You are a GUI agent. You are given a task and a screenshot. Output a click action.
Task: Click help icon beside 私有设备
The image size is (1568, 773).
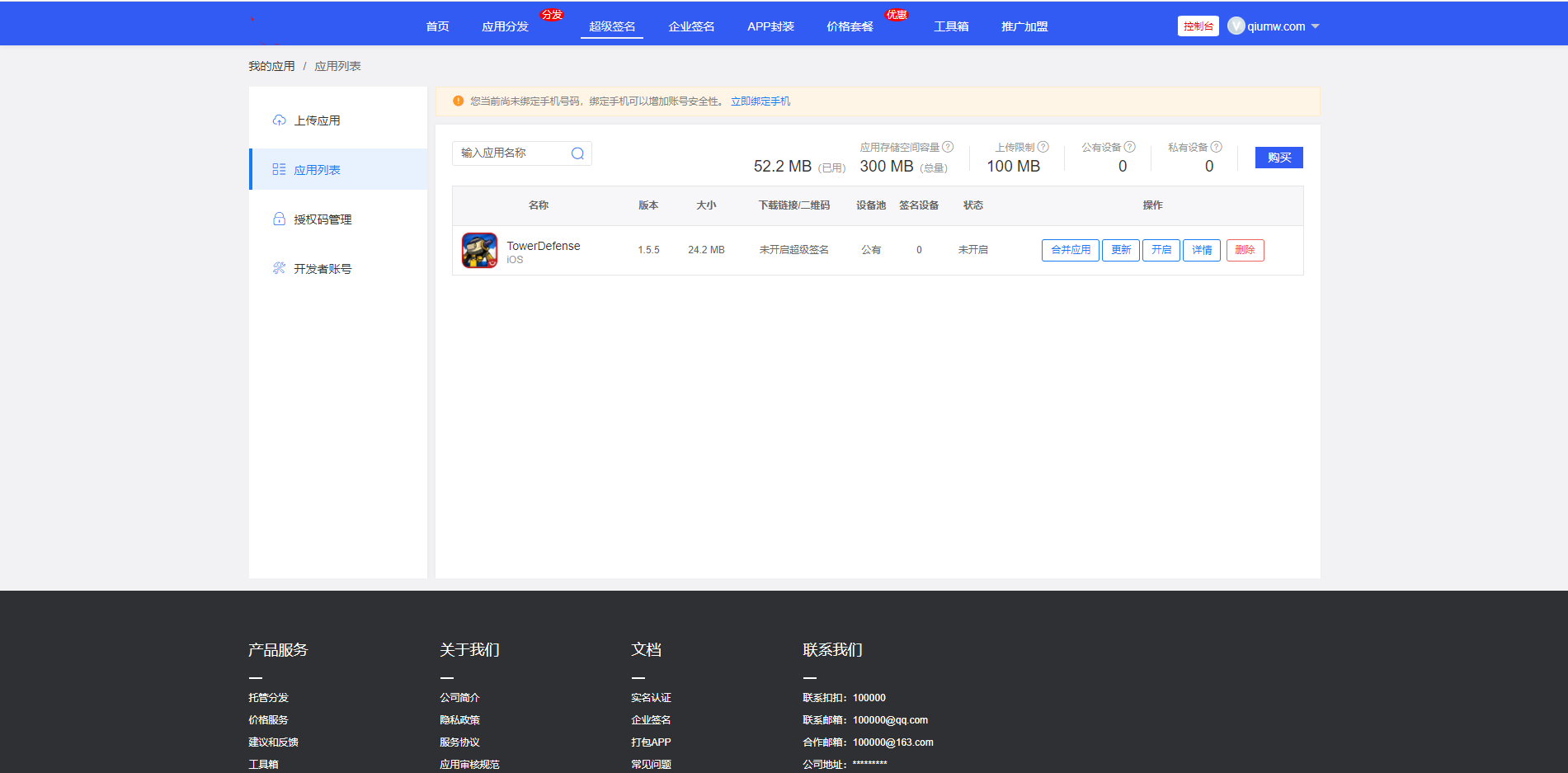[x=1217, y=147]
